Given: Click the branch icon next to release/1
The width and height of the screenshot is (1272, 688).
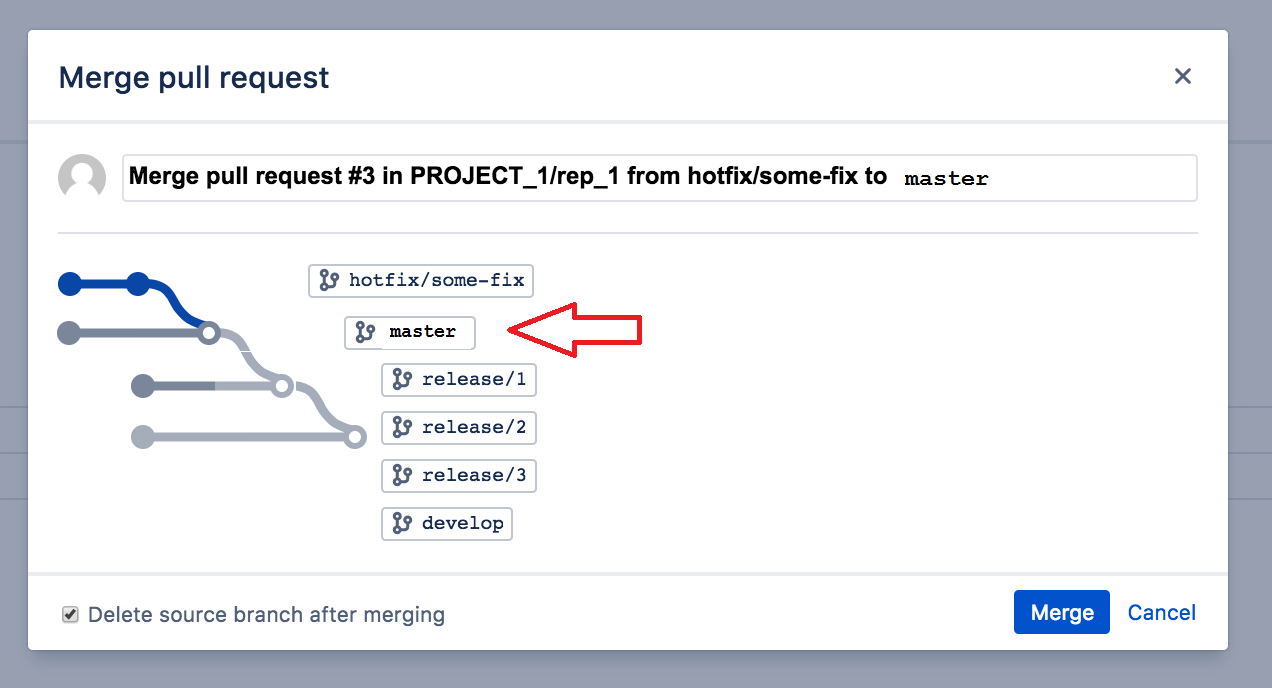Looking at the screenshot, I should click(402, 380).
